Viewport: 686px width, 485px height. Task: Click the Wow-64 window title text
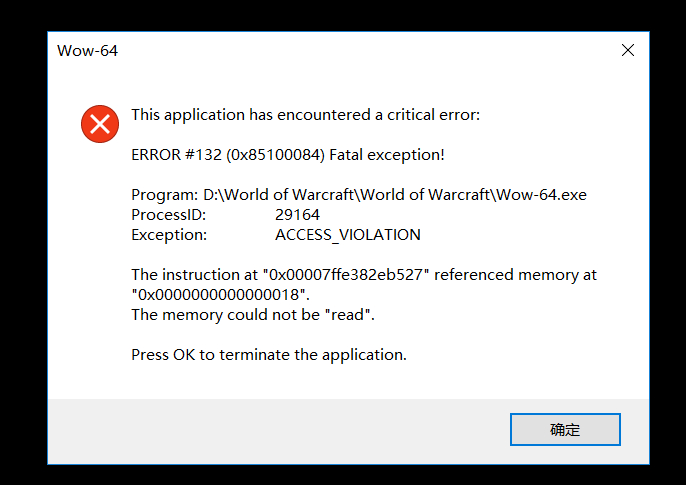(88, 51)
